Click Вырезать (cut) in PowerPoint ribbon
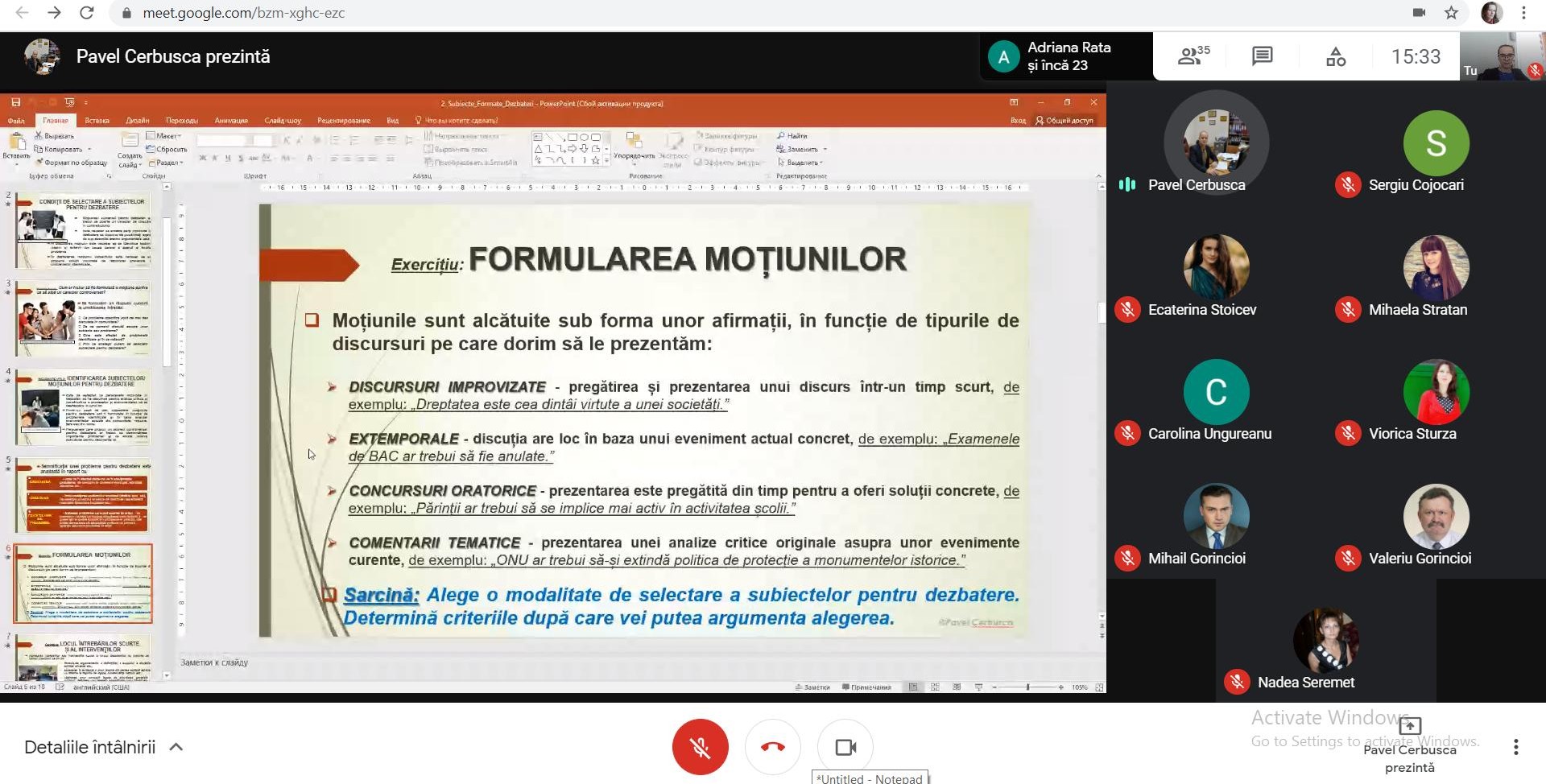The width and height of the screenshot is (1546, 784). (54, 136)
